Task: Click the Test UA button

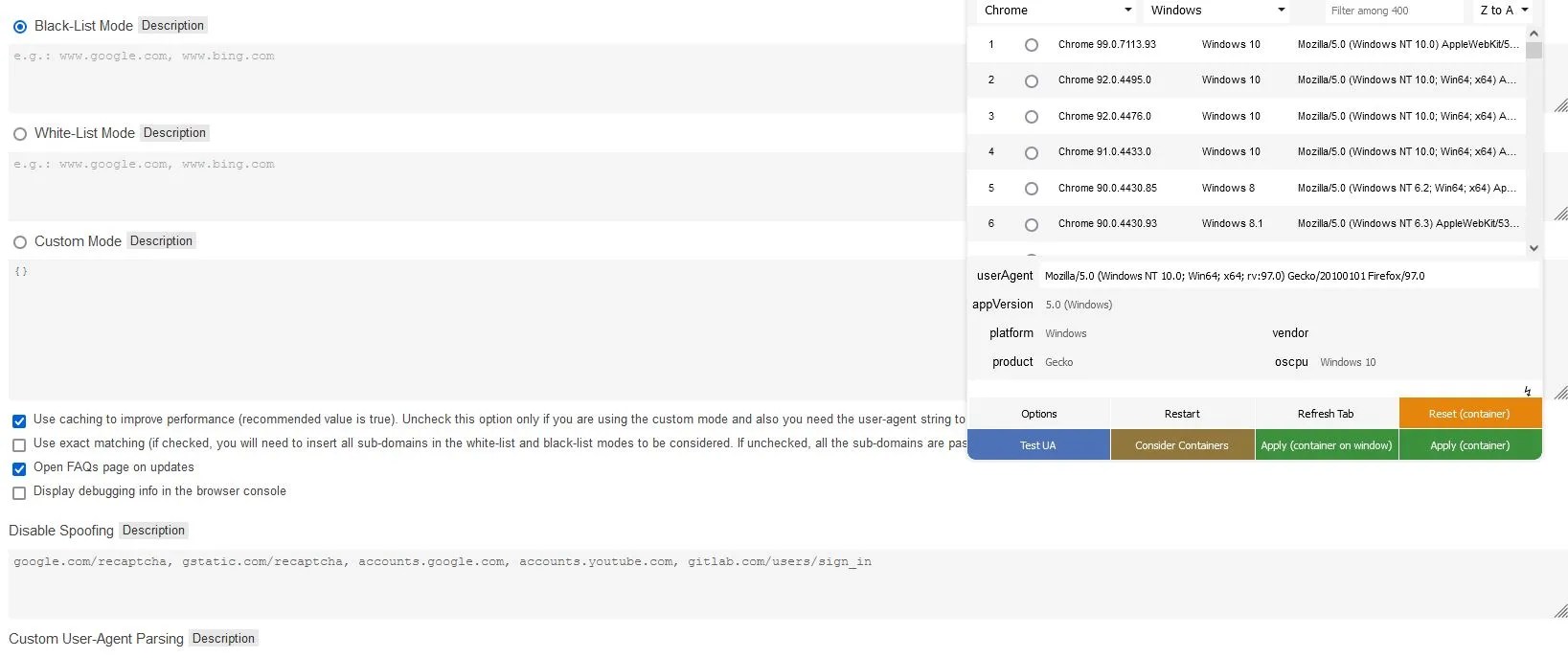Action: [1038, 445]
